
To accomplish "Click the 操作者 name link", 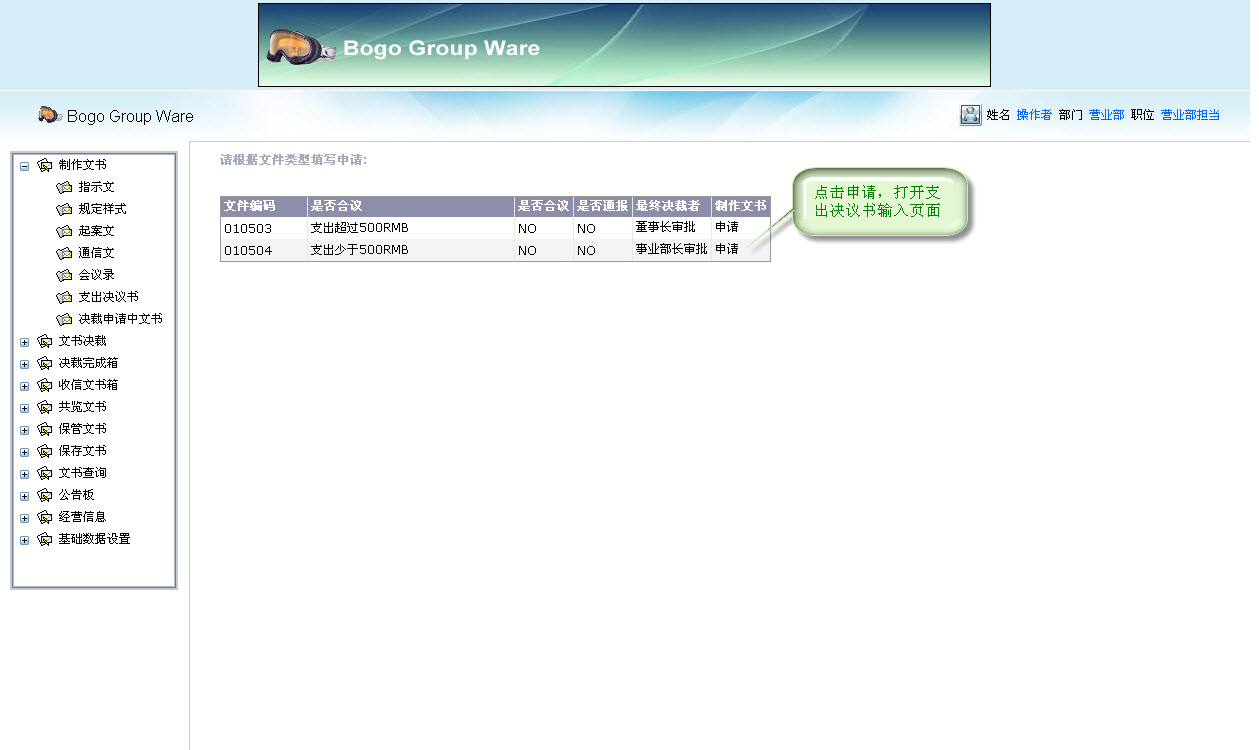I will [1034, 115].
